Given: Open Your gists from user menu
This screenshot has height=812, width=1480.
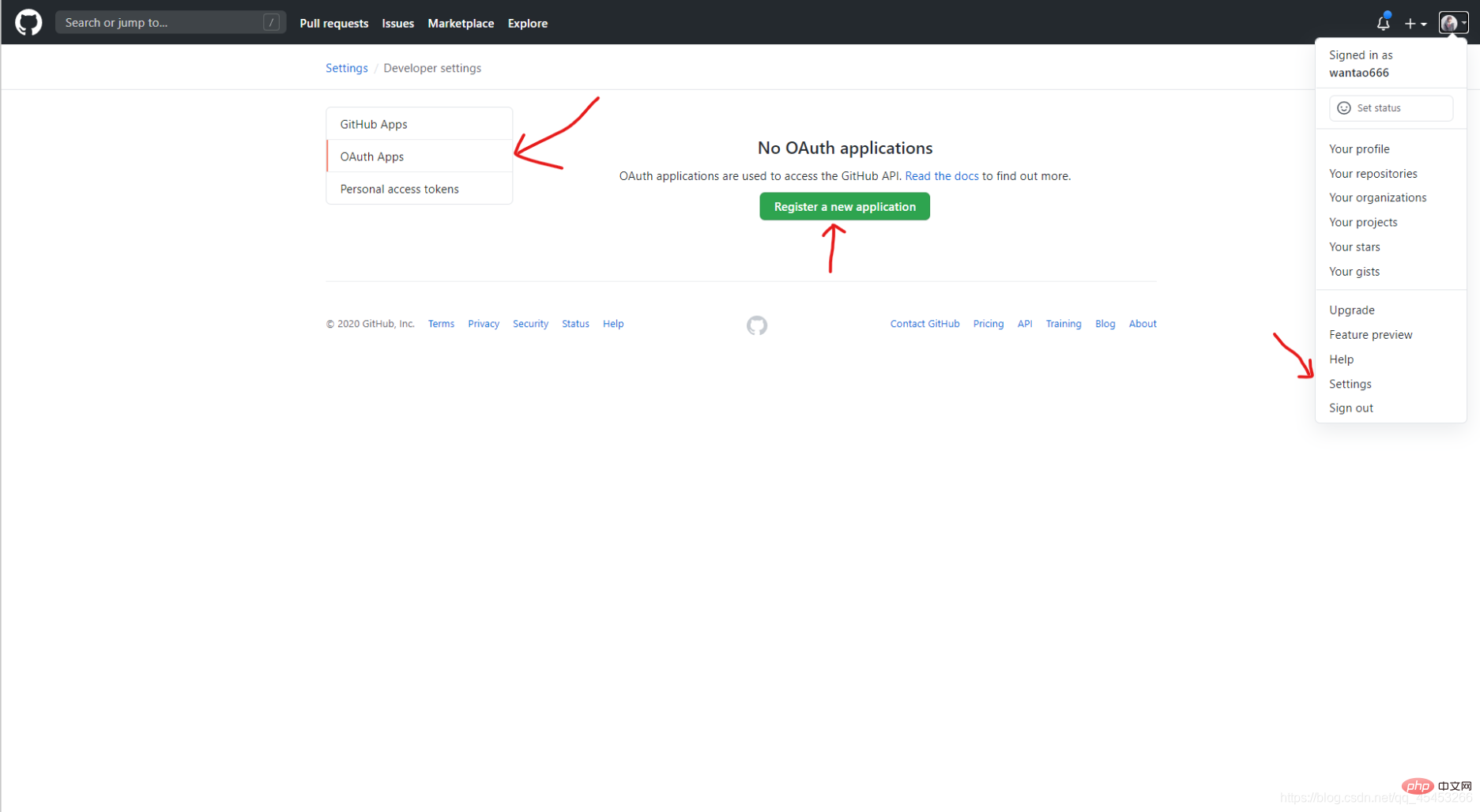Looking at the screenshot, I should 1354,272.
